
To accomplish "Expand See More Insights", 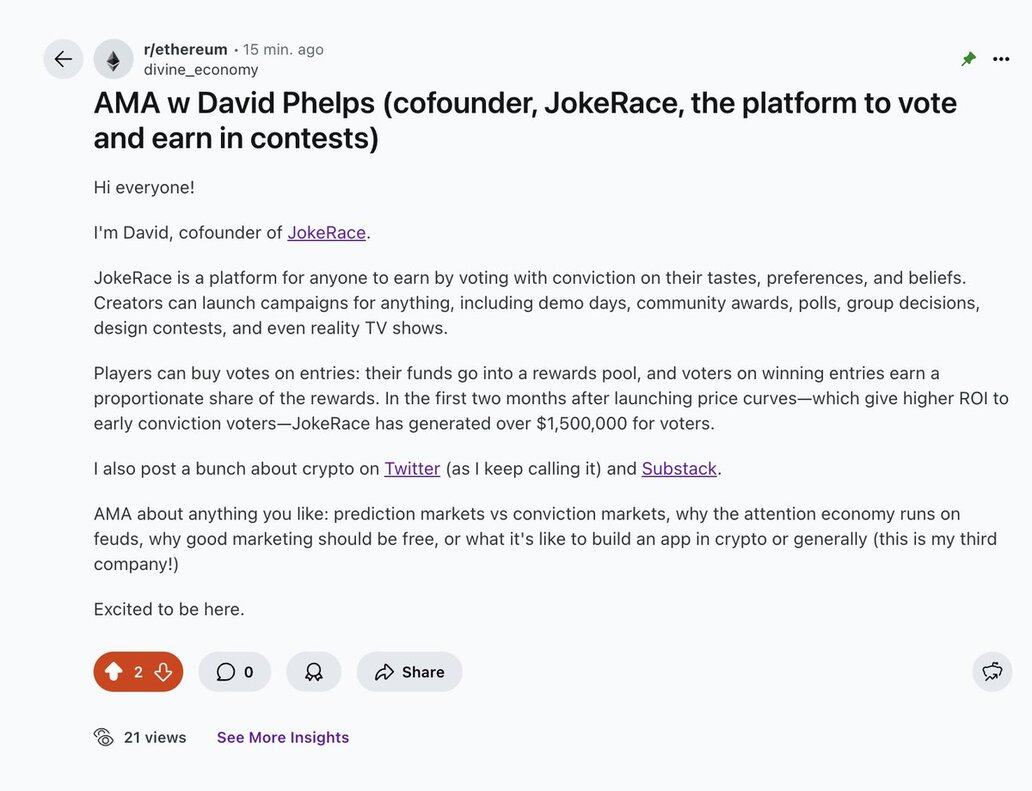I will pyautogui.click(x=283, y=737).
